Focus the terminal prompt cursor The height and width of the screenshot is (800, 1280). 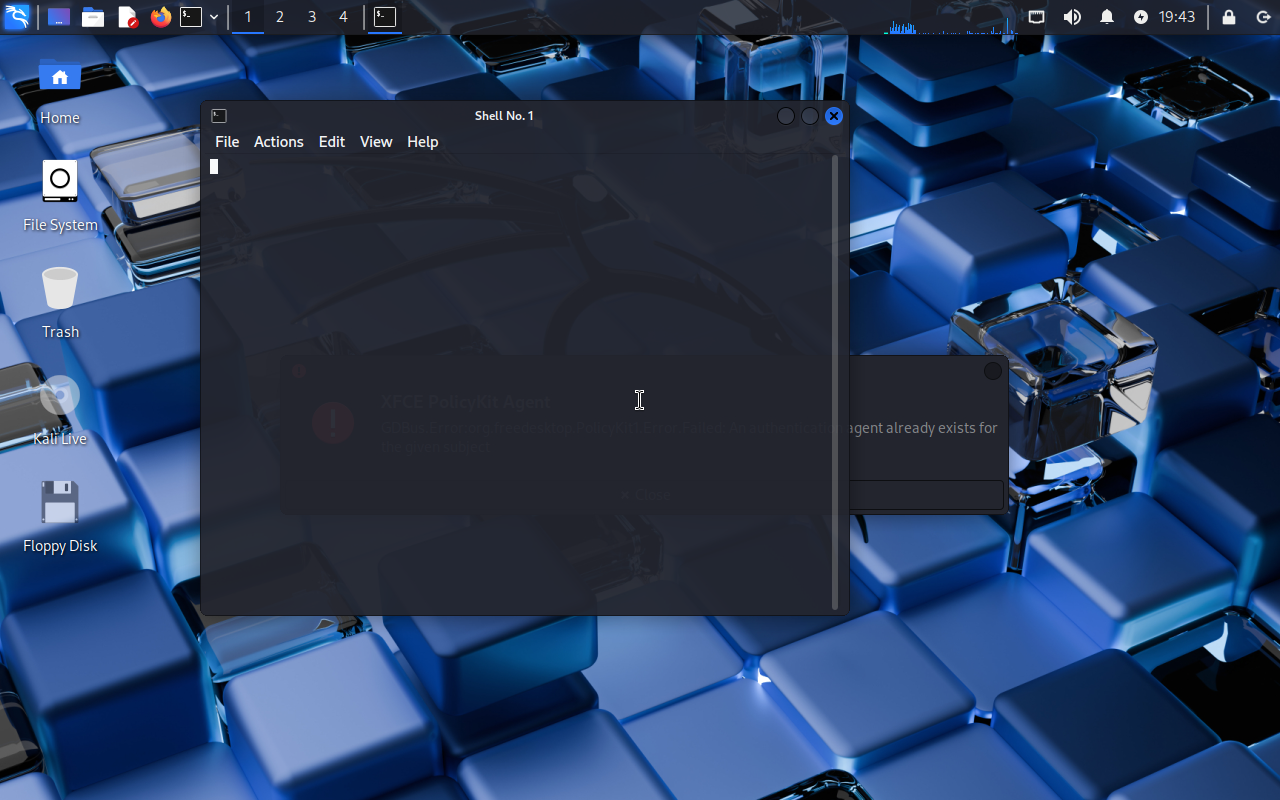point(214,166)
